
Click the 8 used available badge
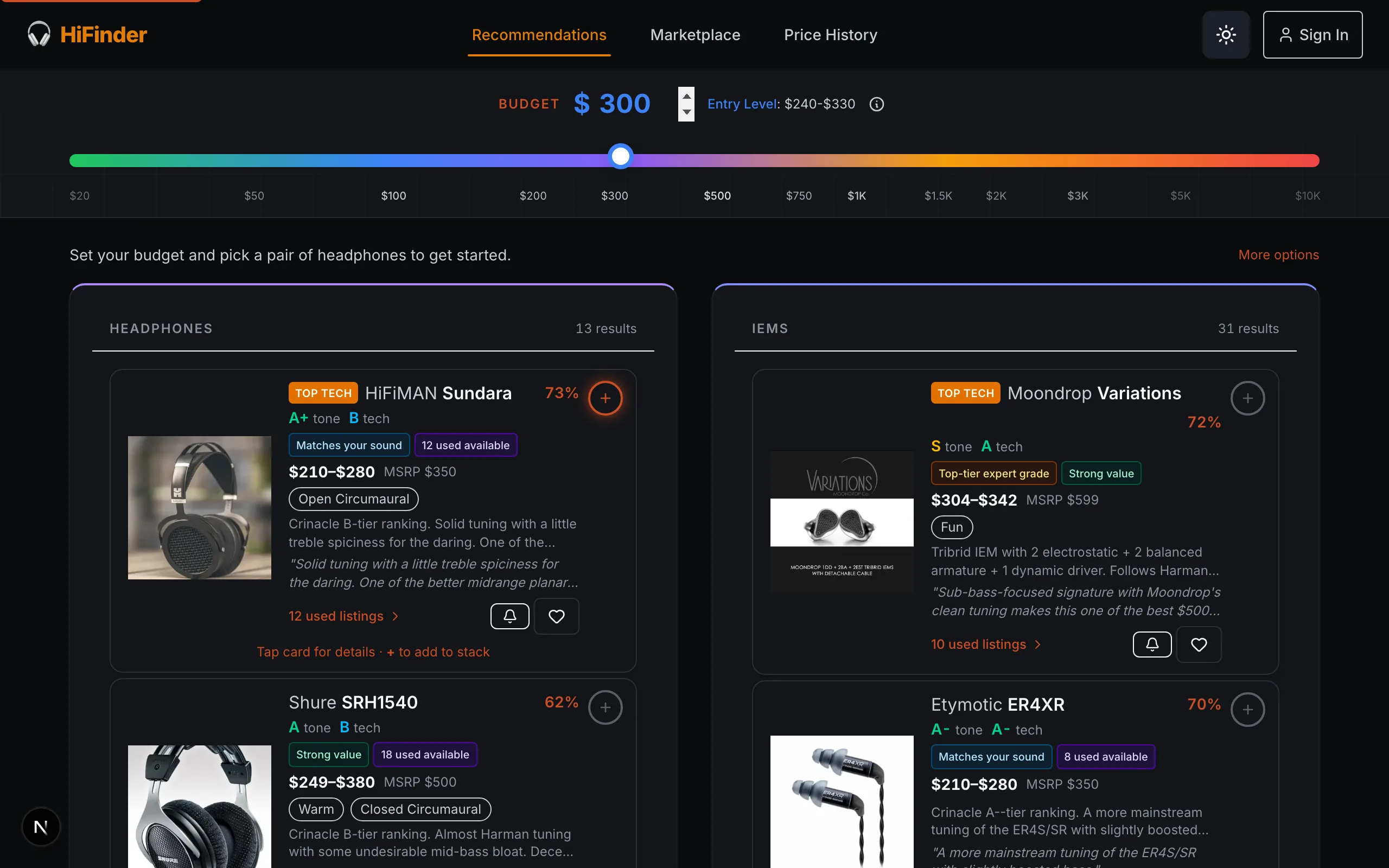click(x=1105, y=757)
